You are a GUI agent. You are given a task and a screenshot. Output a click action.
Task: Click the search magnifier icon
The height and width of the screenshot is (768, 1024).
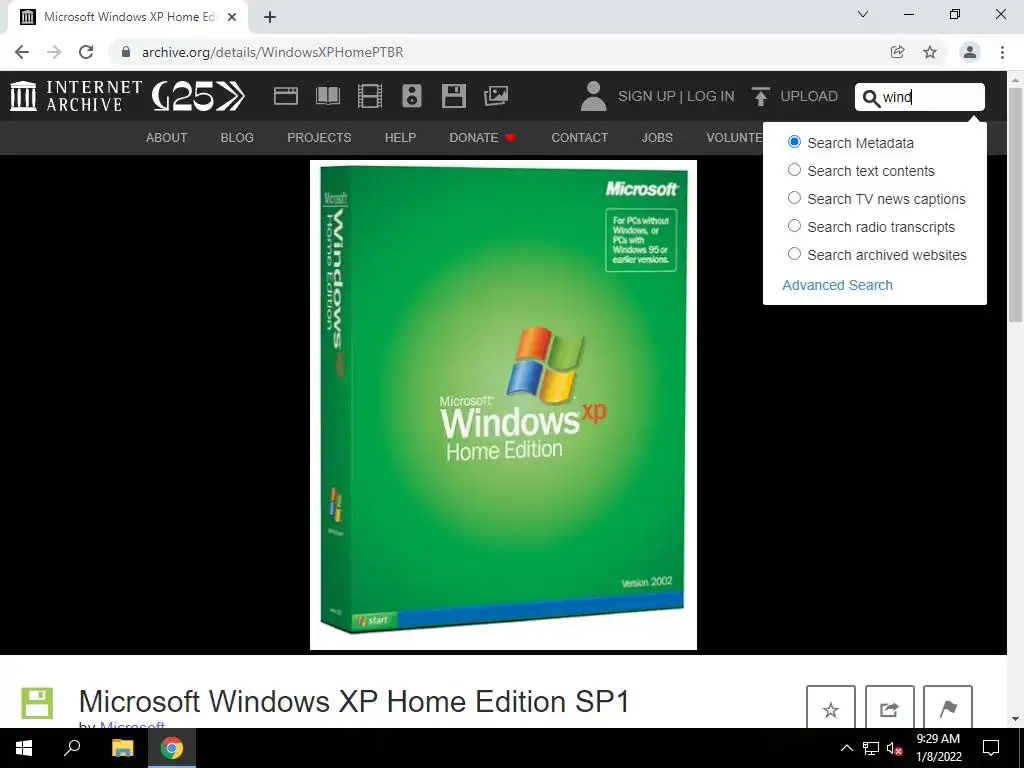tap(871, 97)
